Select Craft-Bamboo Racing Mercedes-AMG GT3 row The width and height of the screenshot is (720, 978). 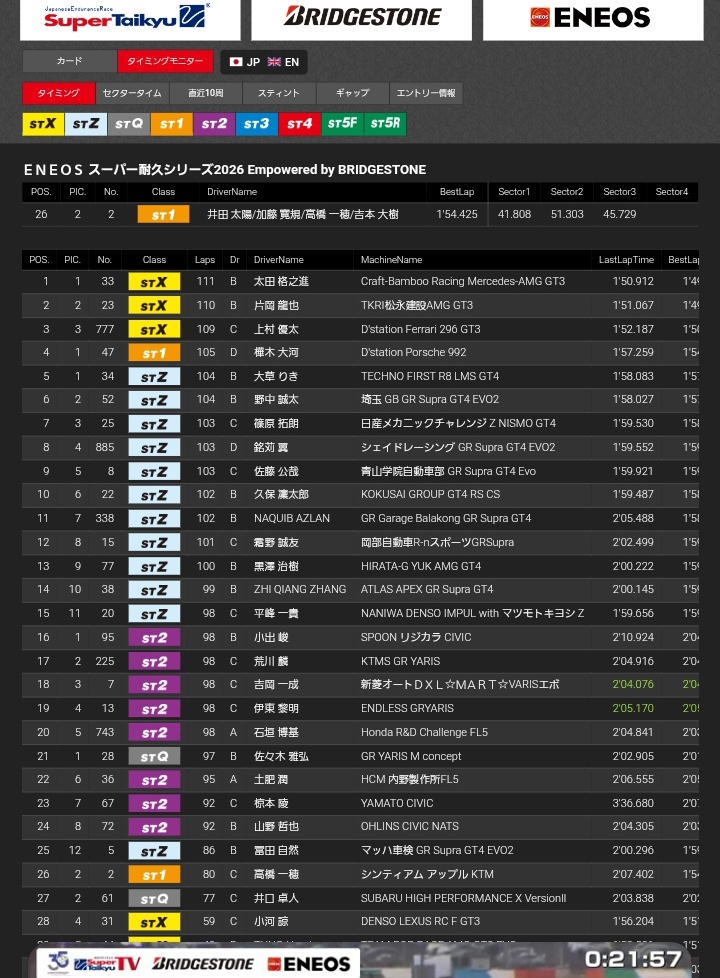[x=361, y=281]
